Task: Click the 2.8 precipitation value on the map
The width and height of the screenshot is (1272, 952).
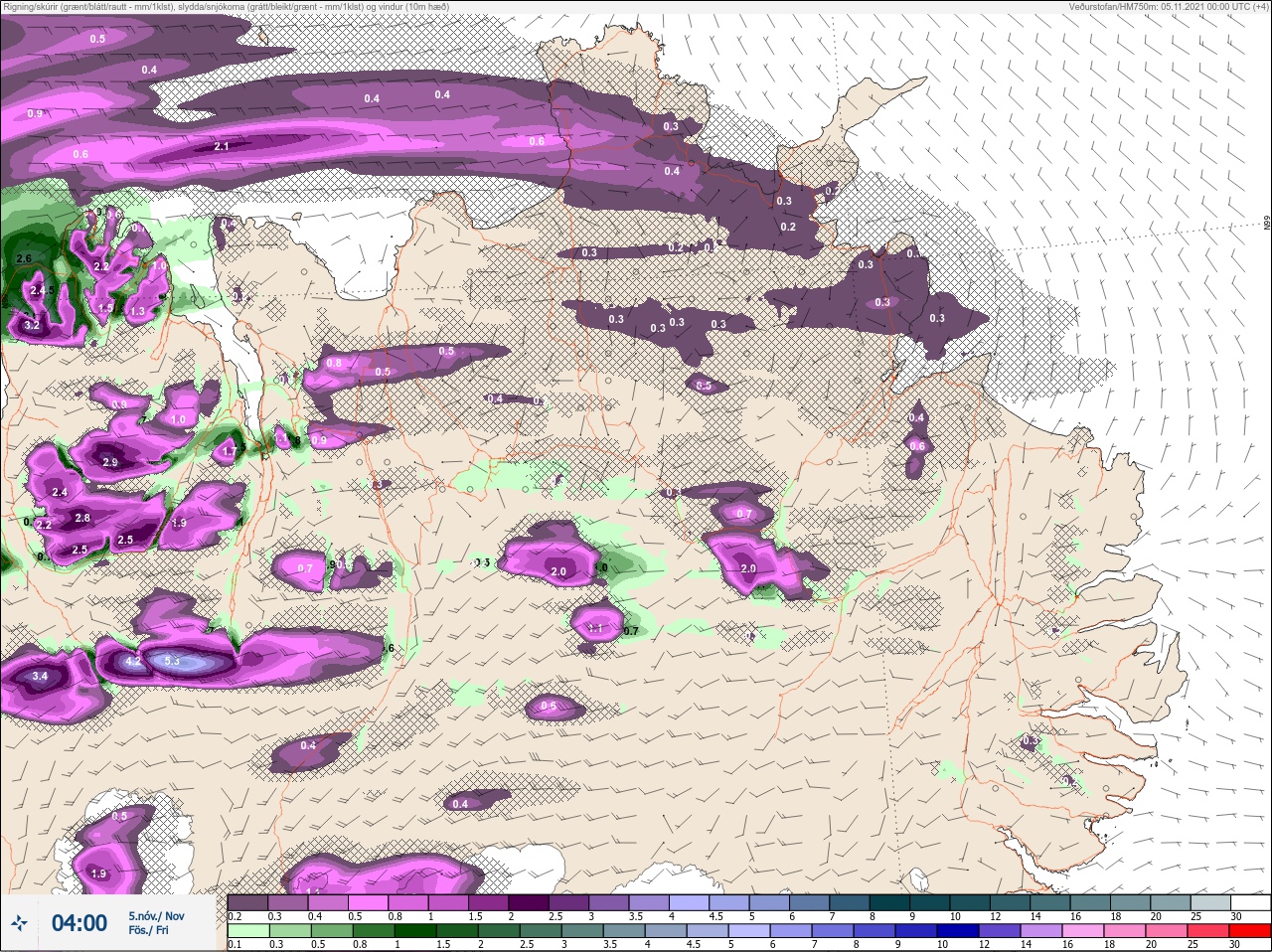Action: [82, 518]
